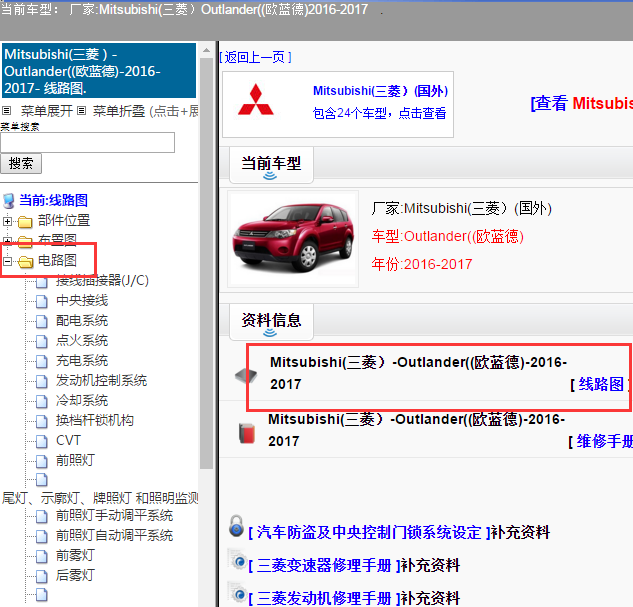Screen dimensions: 633x607
Task: Select the 资料信息 tab
Action: pos(271,321)
